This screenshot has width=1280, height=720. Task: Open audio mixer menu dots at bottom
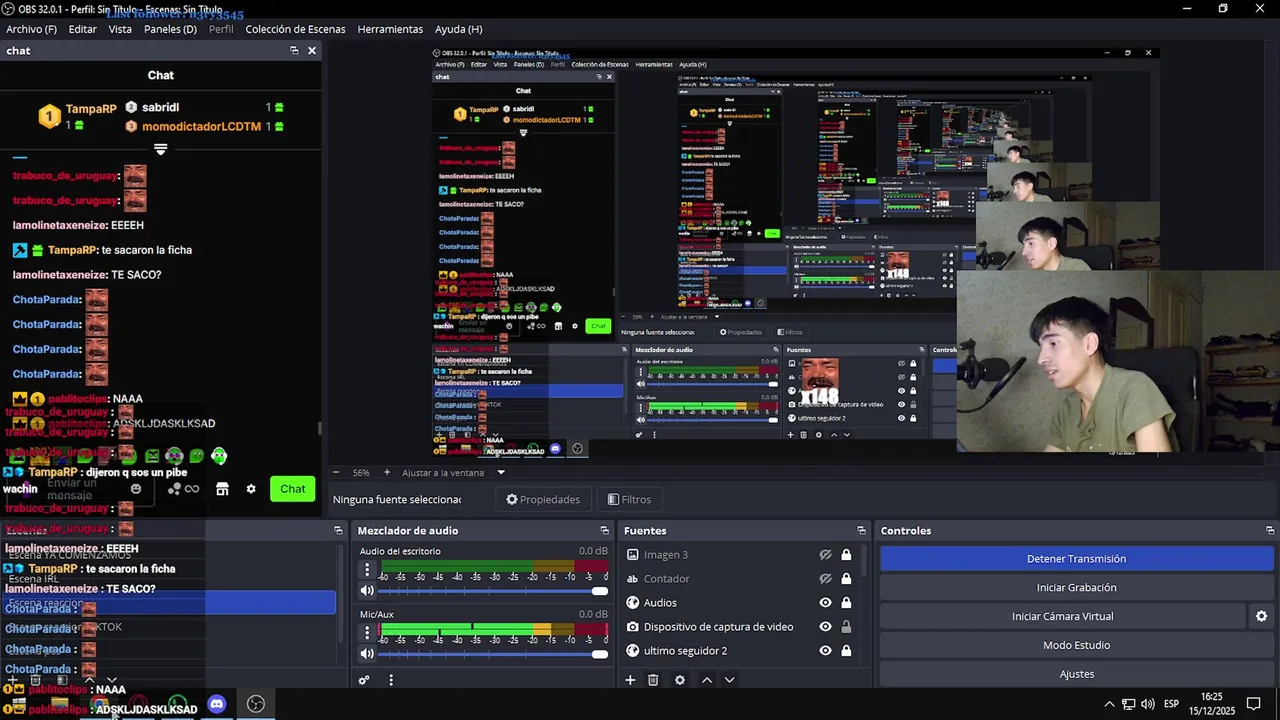pyautogui.click(x=391, y=680)
